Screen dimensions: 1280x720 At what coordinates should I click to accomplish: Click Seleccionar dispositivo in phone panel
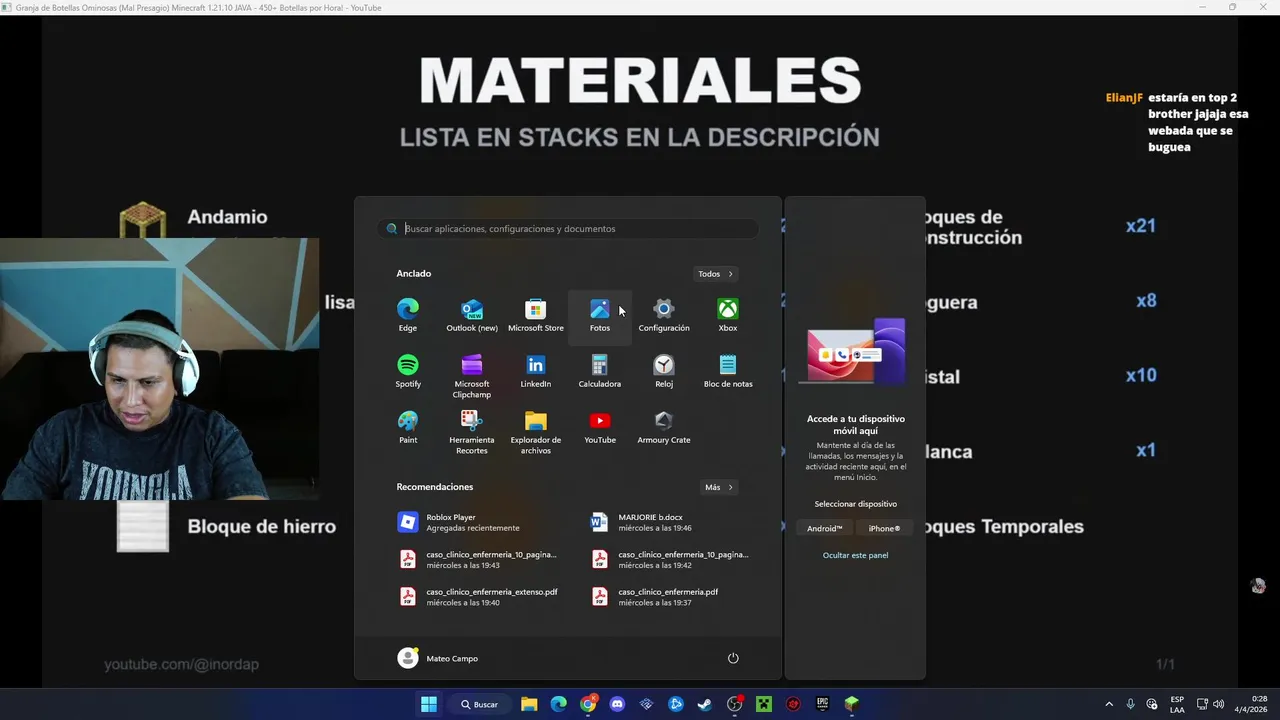pos(855,504)
